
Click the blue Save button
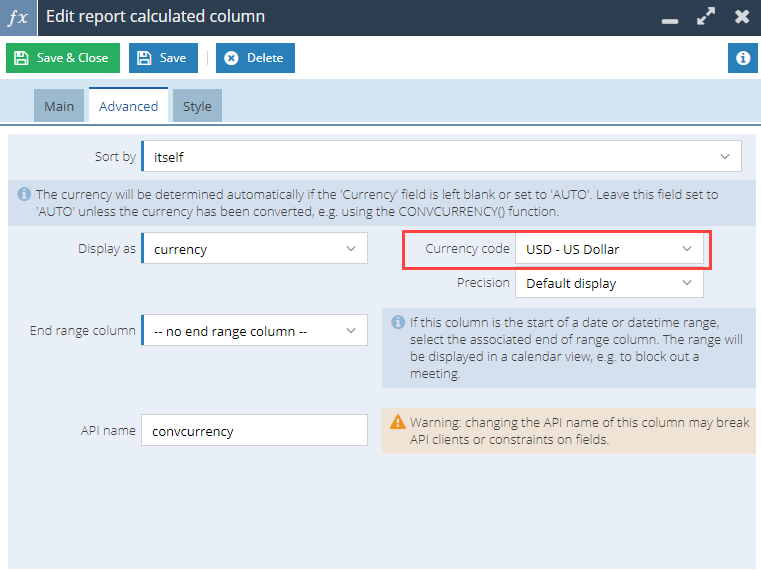coord(163,58)
